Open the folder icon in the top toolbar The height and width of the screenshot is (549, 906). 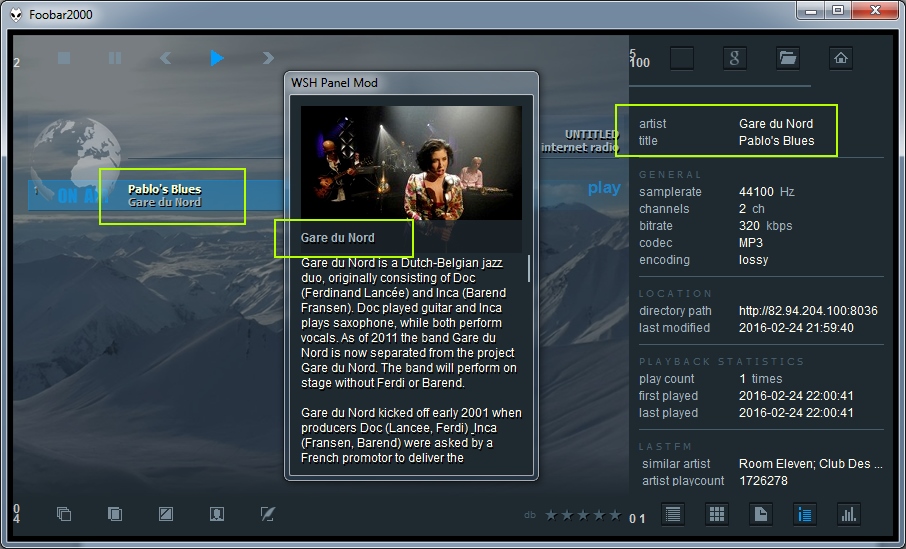[788, 58]
